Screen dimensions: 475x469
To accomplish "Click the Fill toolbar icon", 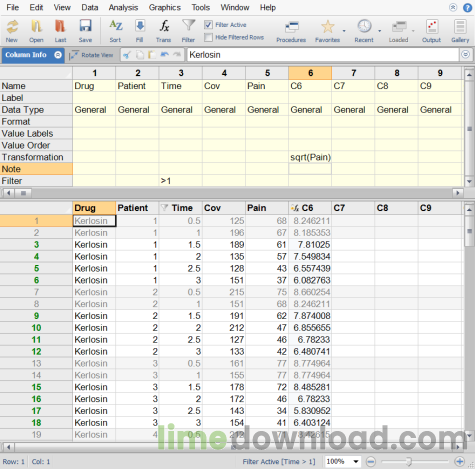I will click(140, 31).
